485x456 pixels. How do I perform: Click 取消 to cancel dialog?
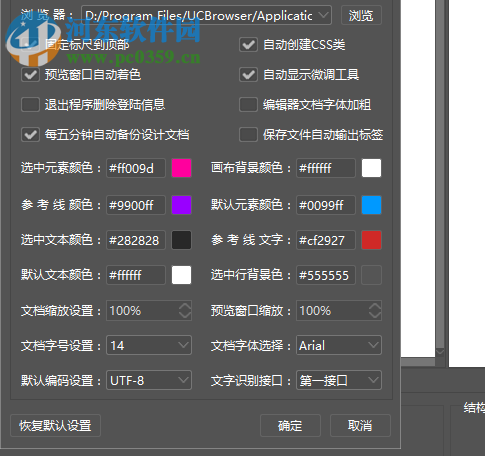360,425
